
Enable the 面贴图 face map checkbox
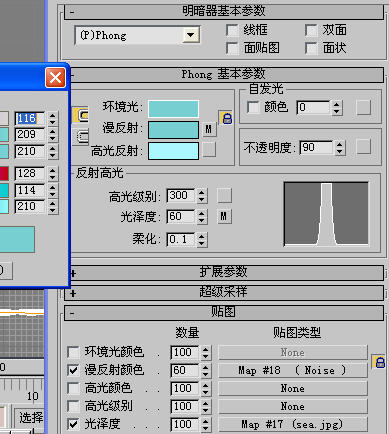coord(232,48)
